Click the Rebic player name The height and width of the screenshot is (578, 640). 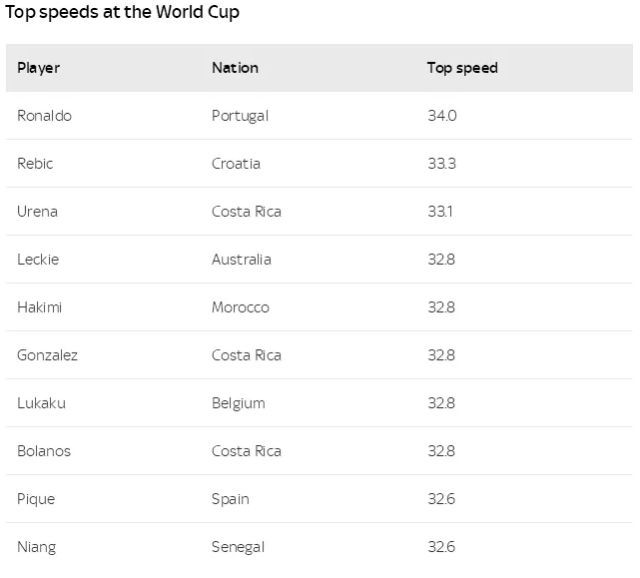pyautogui.click(x=35, y=164)
